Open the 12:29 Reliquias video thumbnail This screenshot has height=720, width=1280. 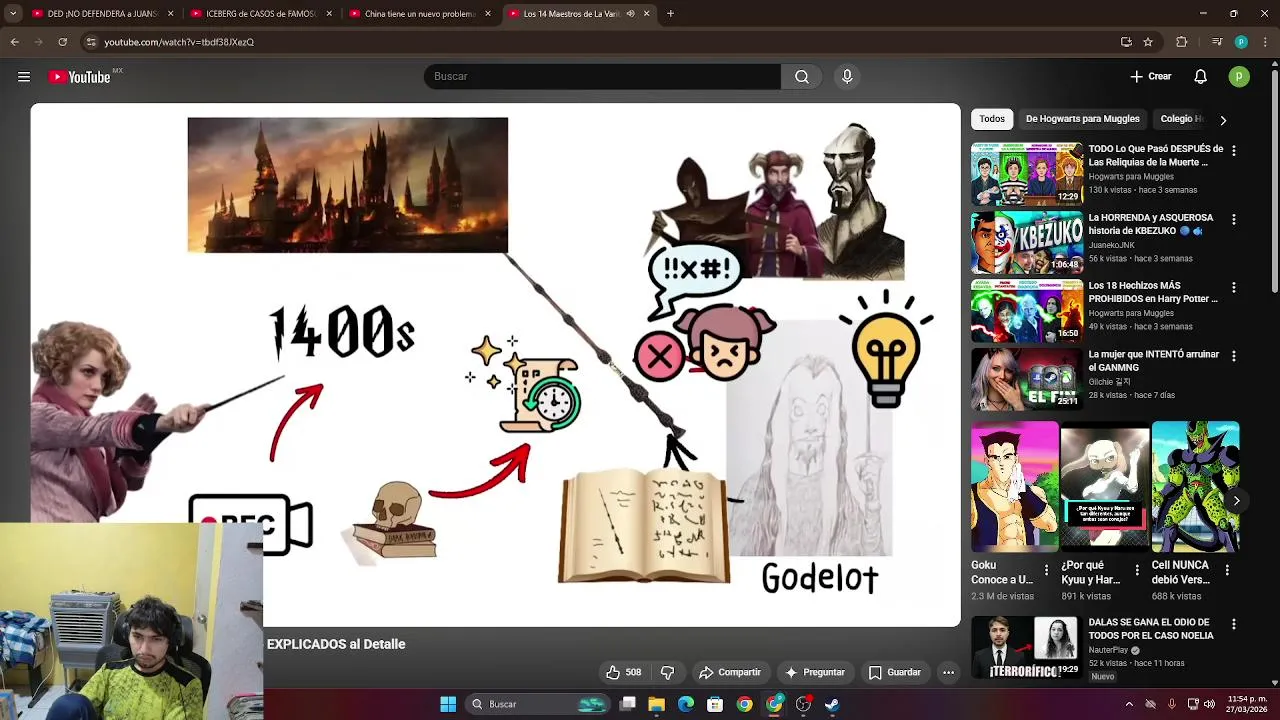pos(1027,174)
